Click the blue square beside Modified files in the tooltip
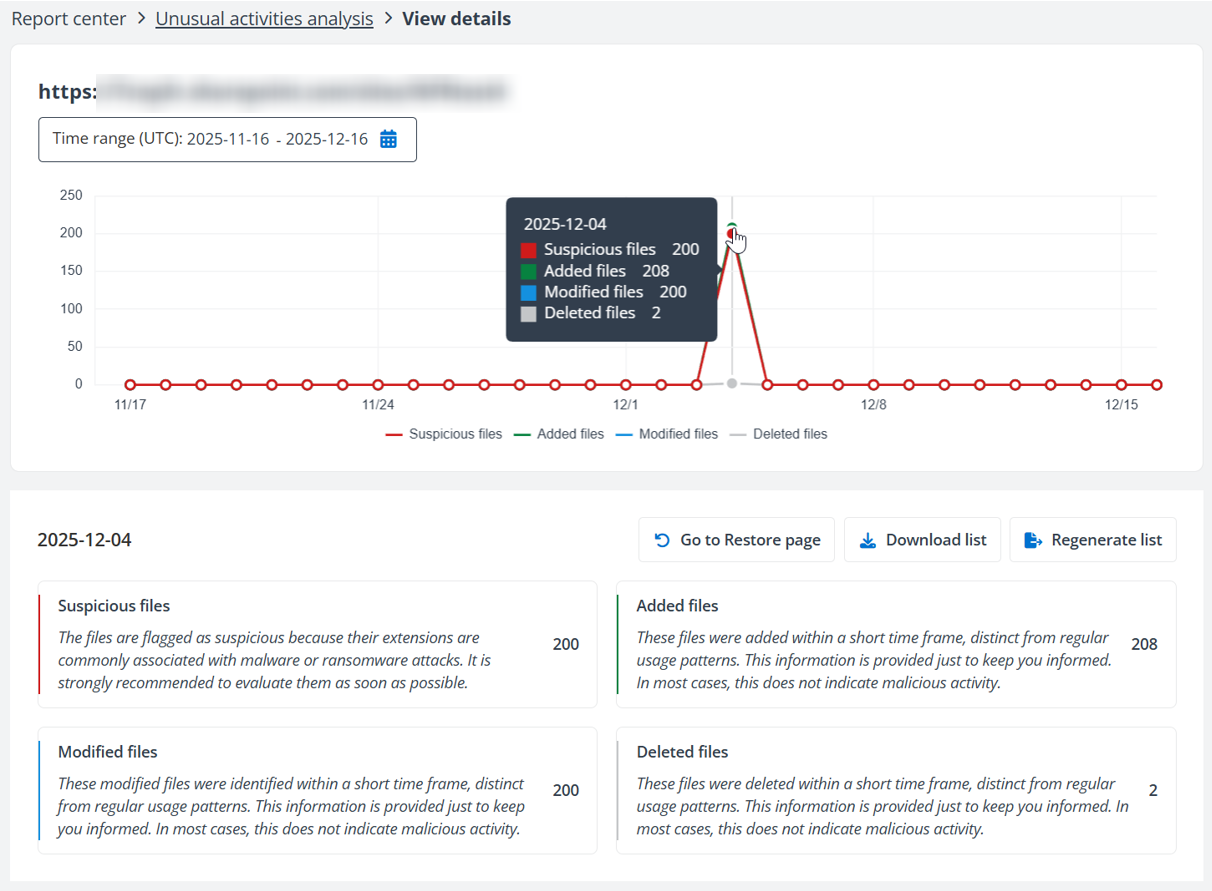This screenshot has width=1212, height=891. (531, 292)
